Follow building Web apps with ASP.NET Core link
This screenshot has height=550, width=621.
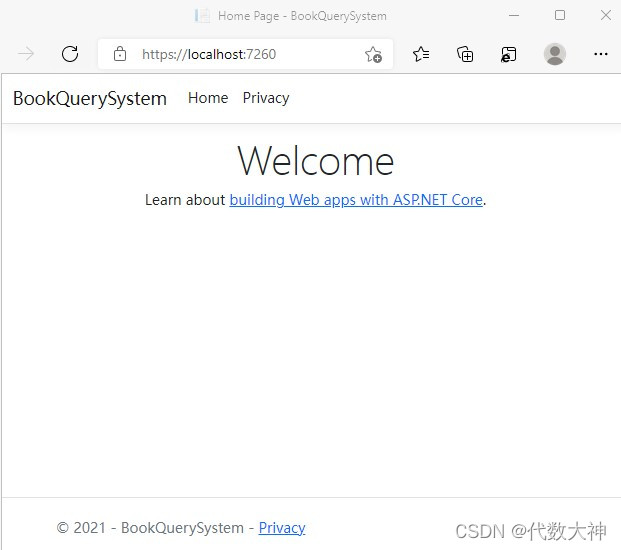point(356,200)
